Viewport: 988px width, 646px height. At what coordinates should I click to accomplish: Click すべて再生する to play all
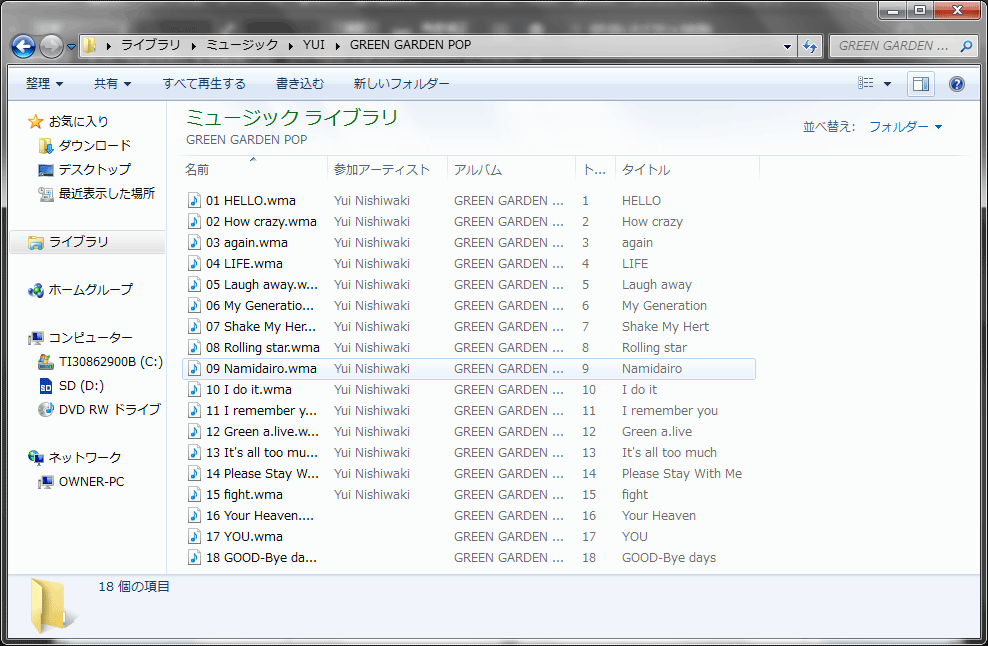204,83
